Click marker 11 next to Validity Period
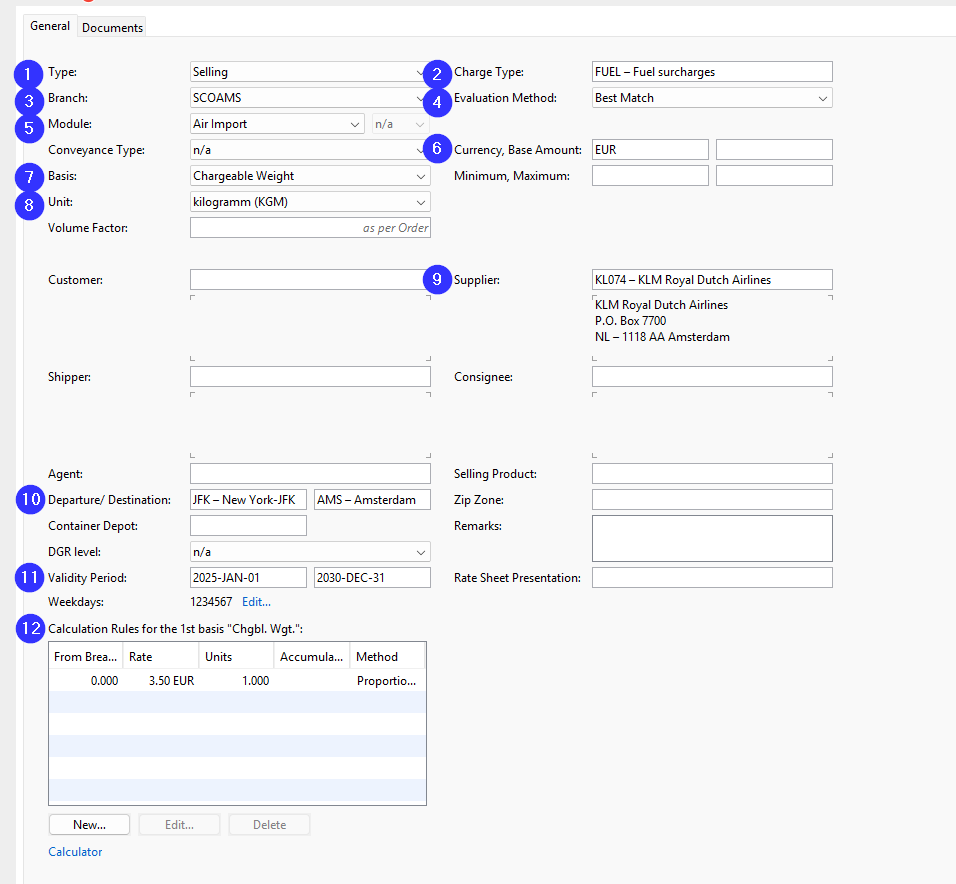The width and height of the screenshot is (956, 884). [29, 578]
